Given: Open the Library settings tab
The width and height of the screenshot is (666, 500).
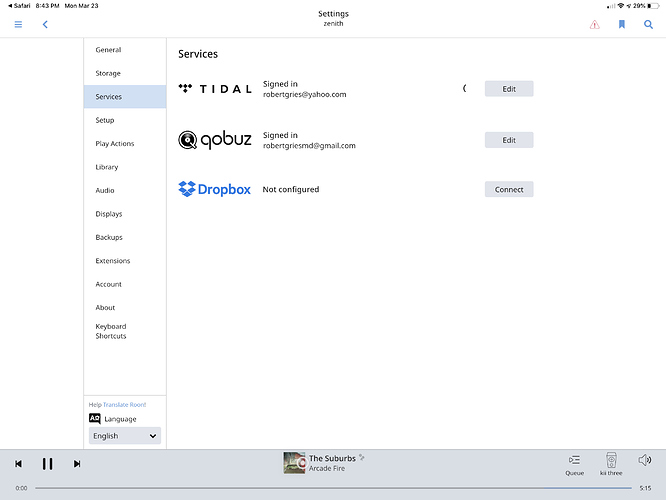Looking at the screenshot, I should click(125, 167).
